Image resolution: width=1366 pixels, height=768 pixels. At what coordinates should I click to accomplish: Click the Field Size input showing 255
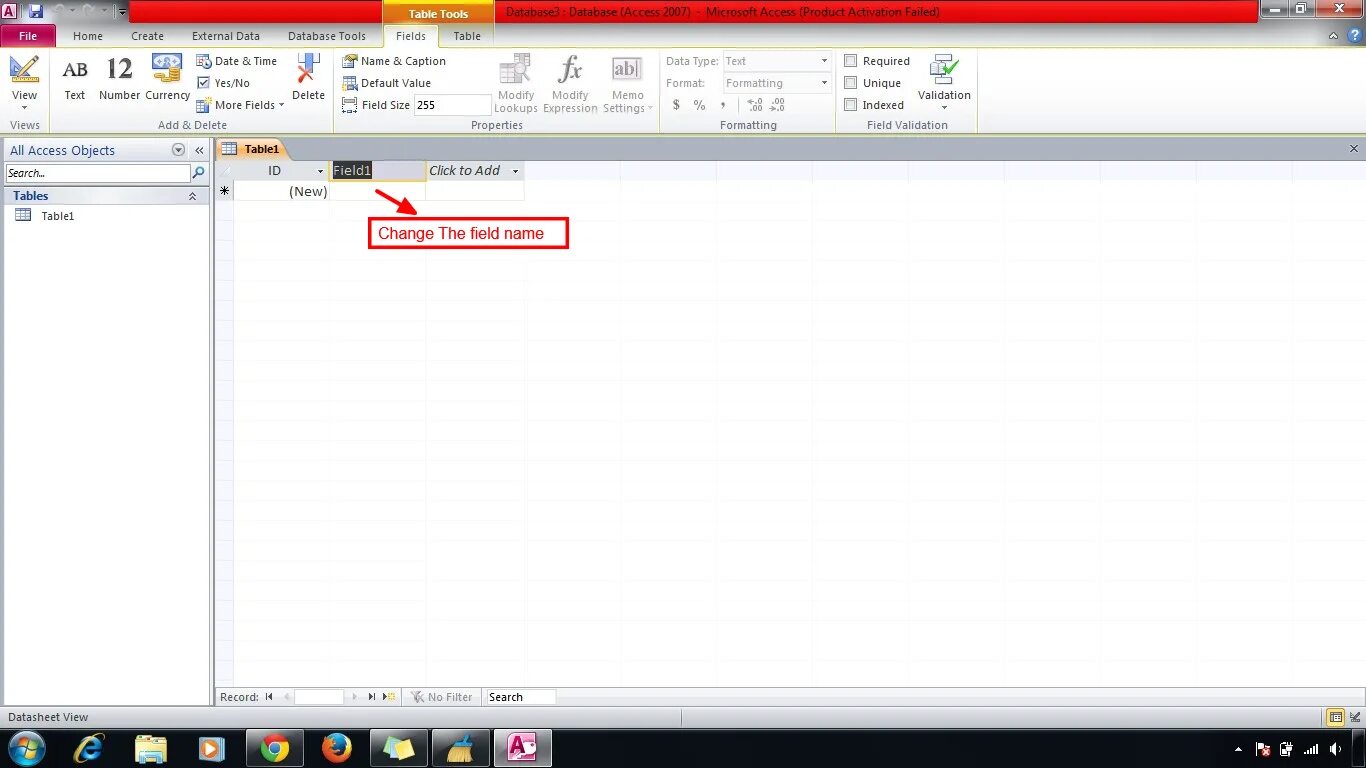[452, 104]
